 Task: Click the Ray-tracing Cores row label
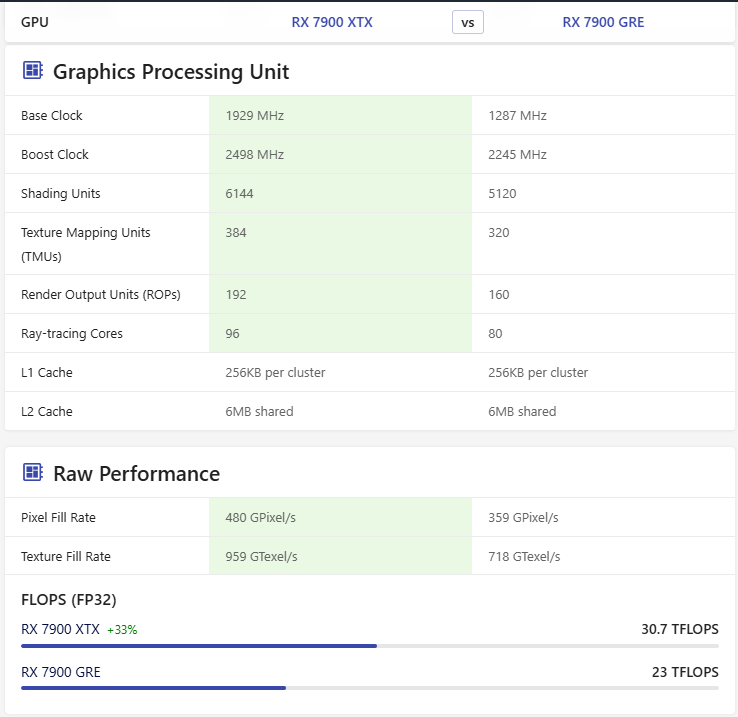pos(72,334)
